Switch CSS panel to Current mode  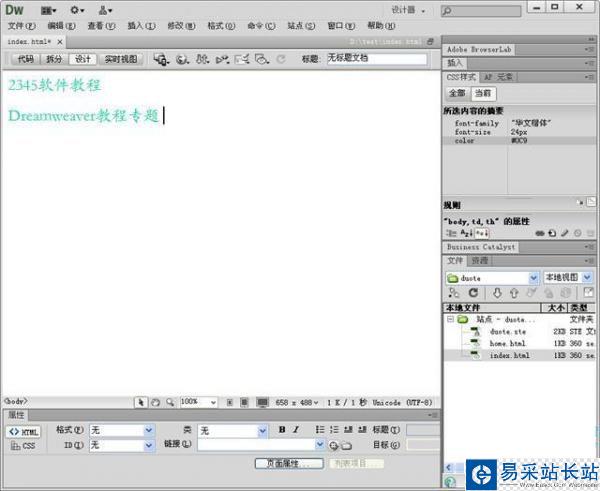(483, 93)
